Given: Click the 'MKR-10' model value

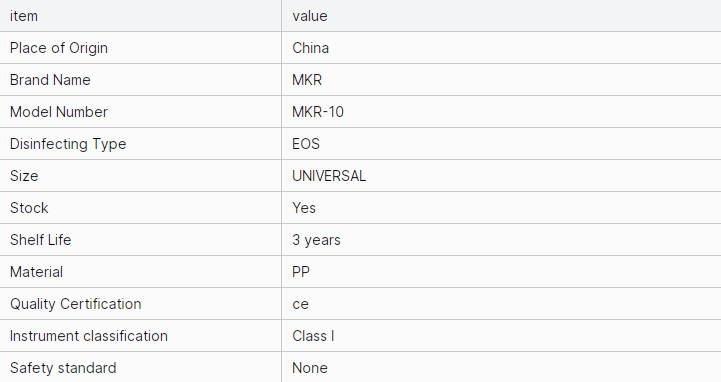Looking at the screenshot, I should [318, 112].
